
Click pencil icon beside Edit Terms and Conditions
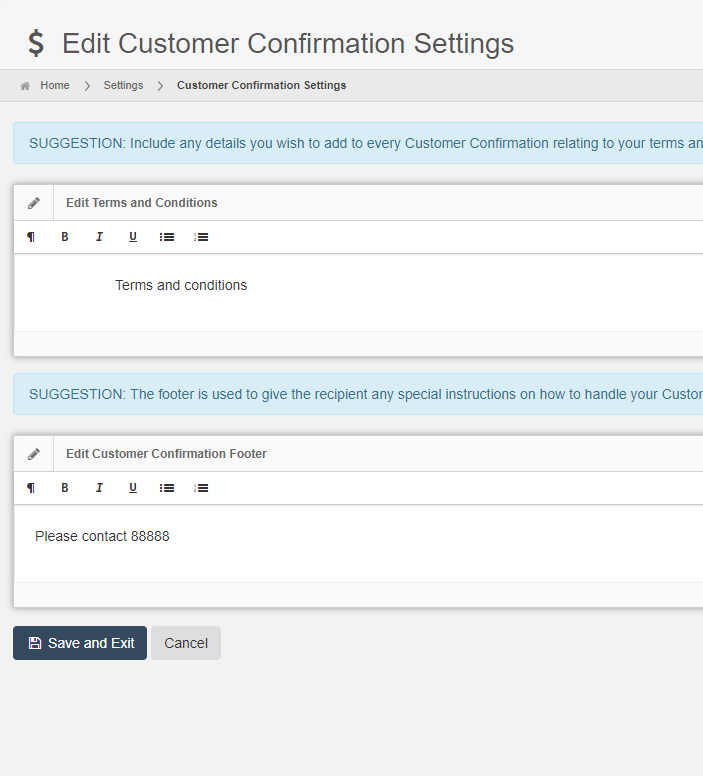coord(34,203)
